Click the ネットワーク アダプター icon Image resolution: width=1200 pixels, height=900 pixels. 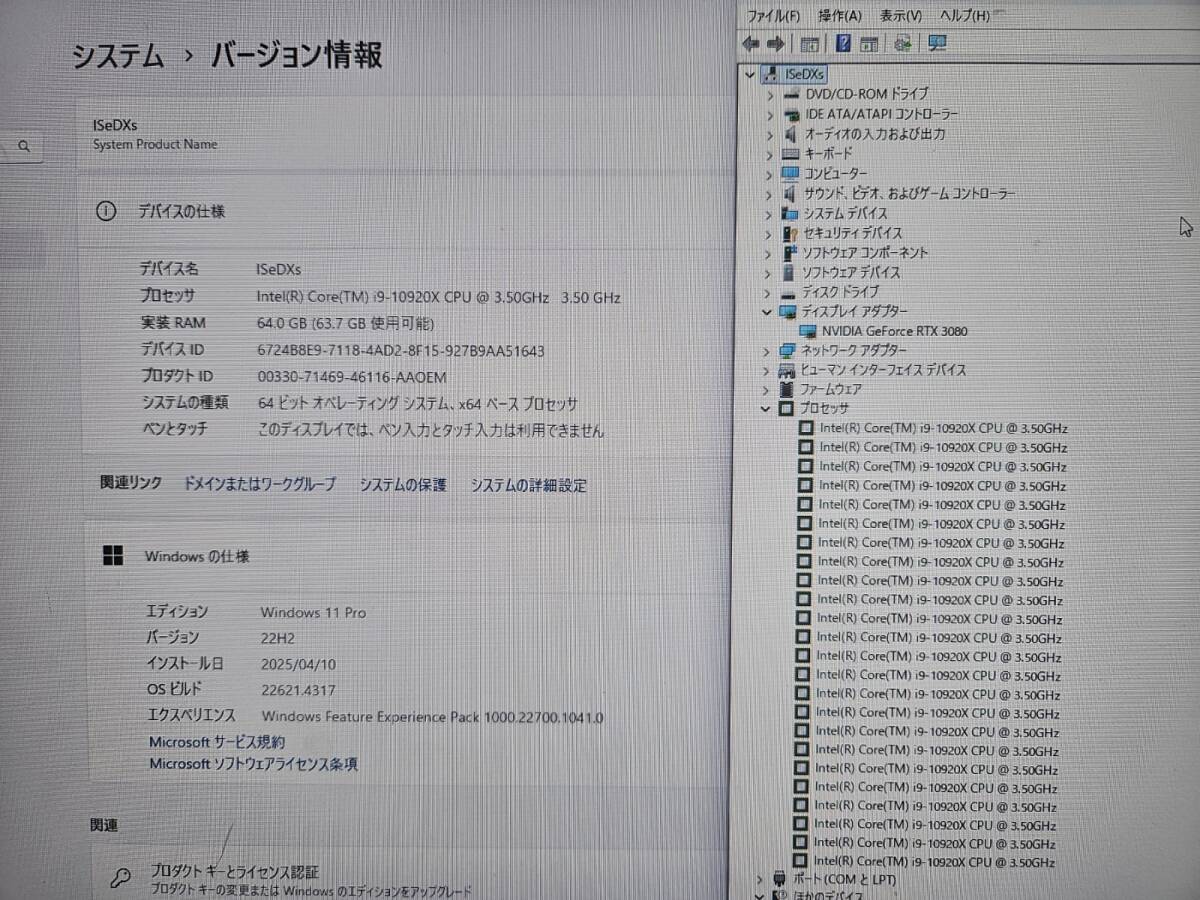[786, 350]
